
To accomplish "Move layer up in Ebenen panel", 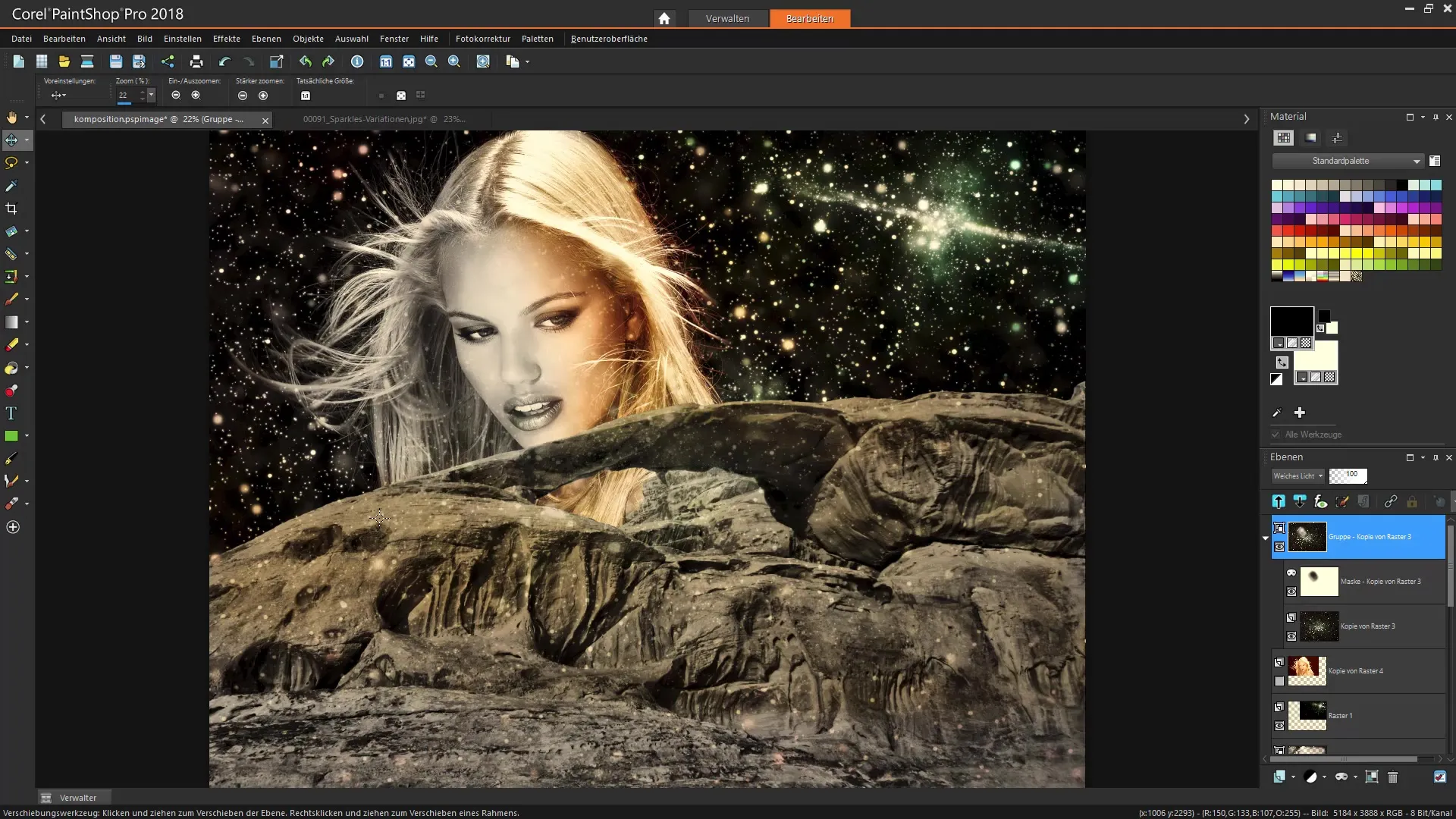I will pyautogui.click(x=1279, y=501).
